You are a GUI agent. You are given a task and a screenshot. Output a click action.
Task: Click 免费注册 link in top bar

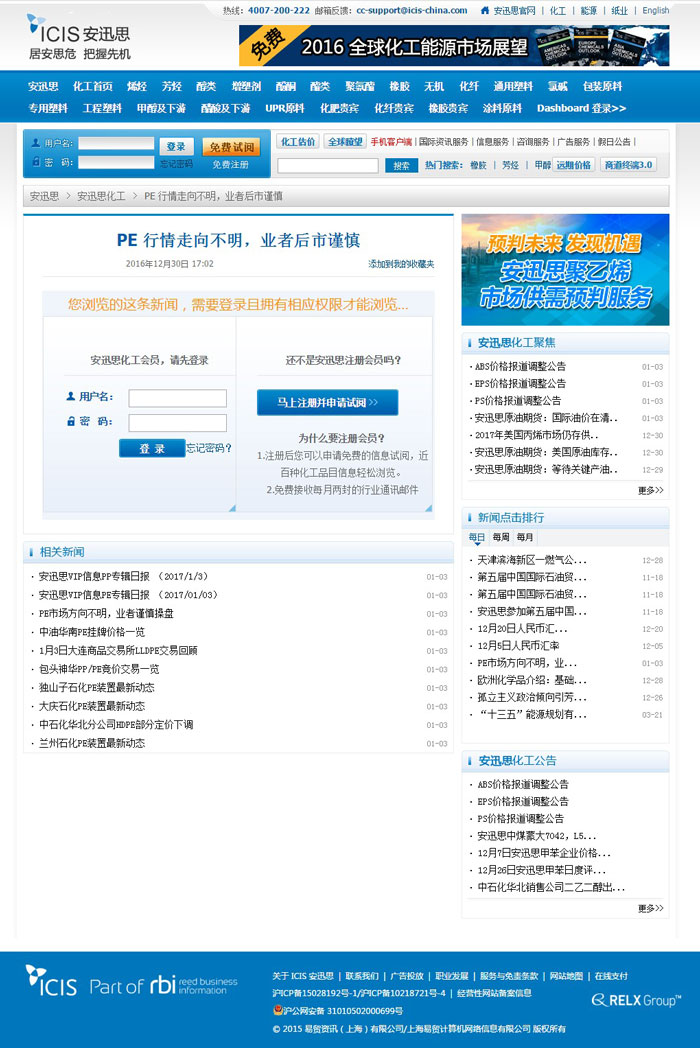coord(231,164)
